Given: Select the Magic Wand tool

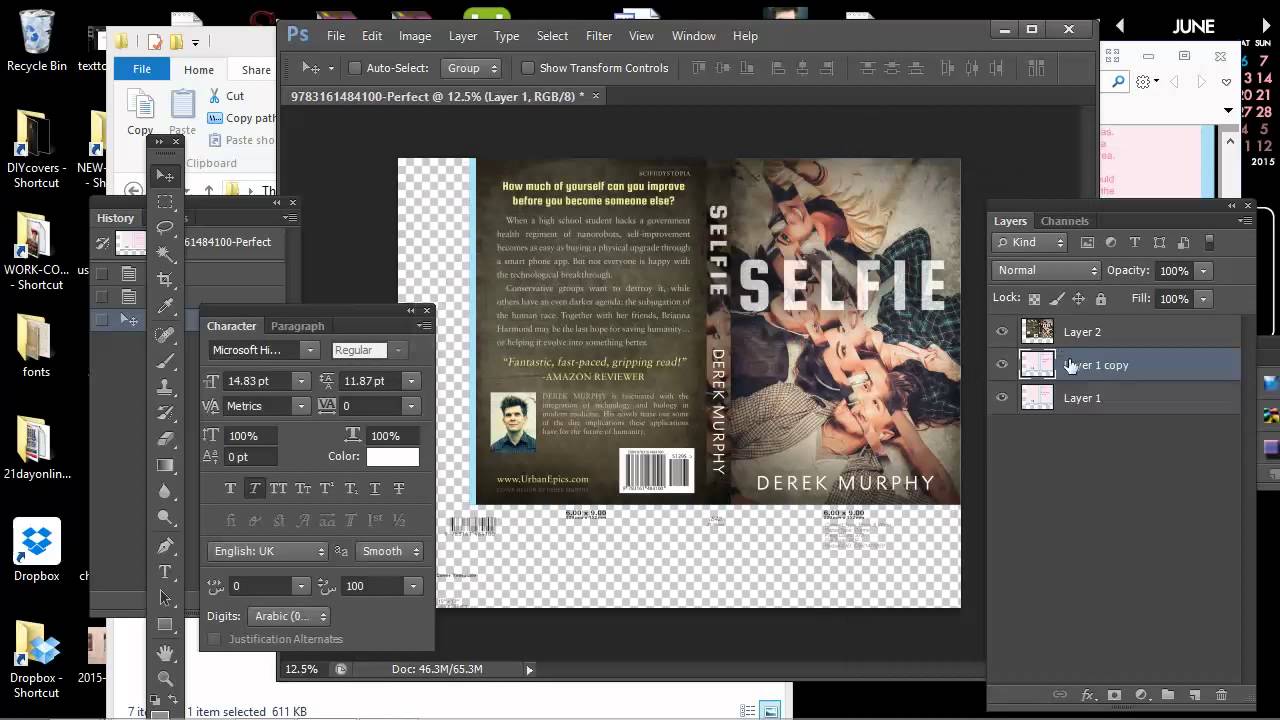Looking at the screenshot, I should [x=166, y=254].
